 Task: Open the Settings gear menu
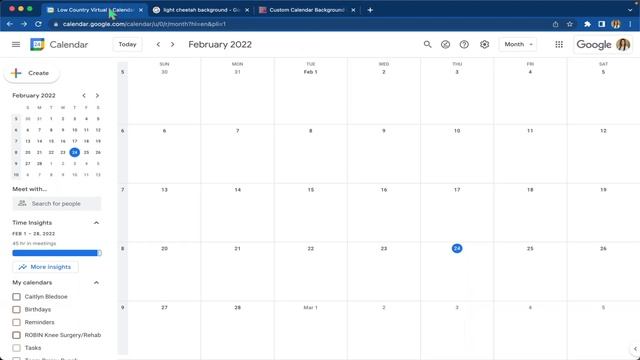(484, 44)
